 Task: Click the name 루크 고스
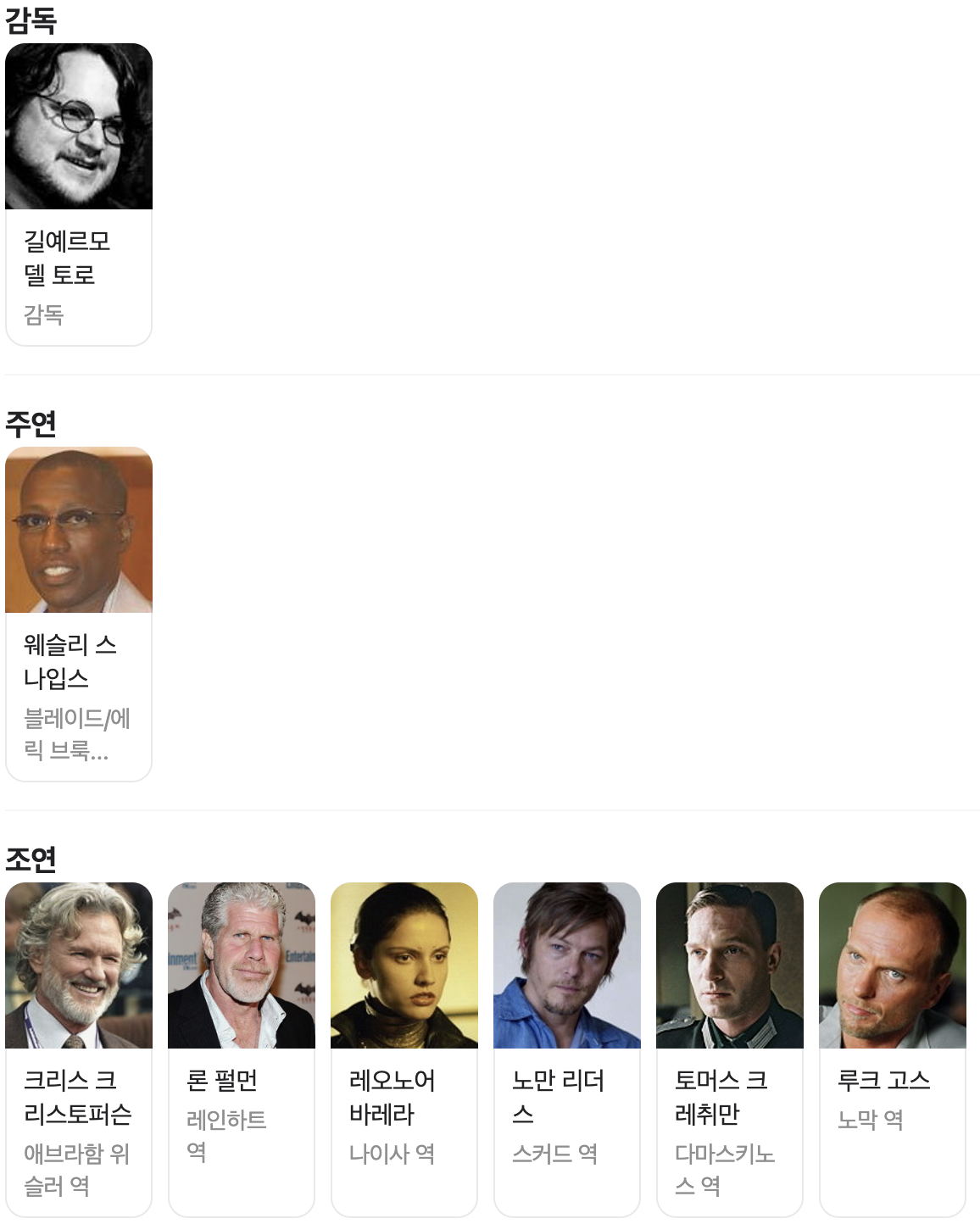click(x=884, y=1081)
